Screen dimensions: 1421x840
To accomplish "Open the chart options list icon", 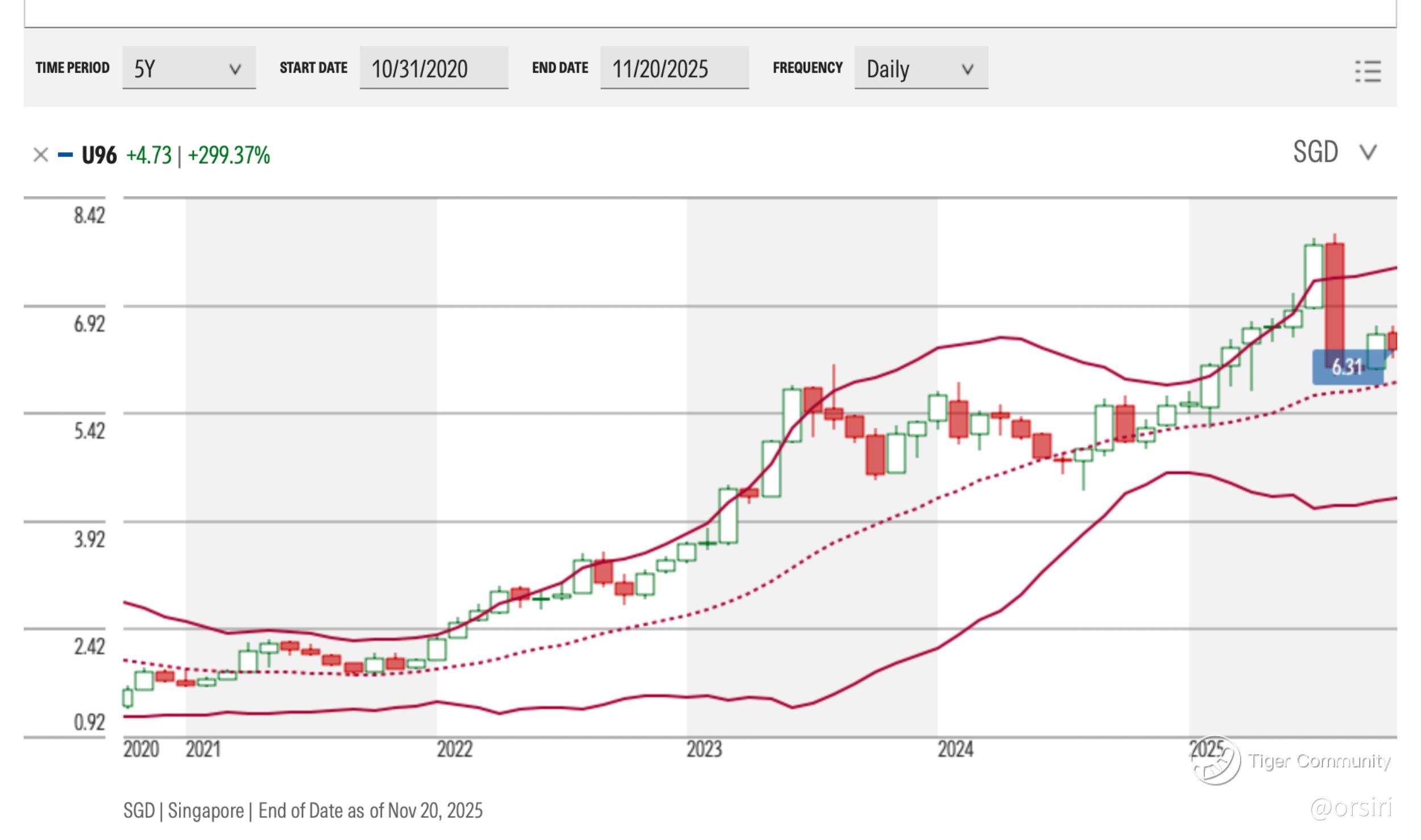I will point(1368,72).
